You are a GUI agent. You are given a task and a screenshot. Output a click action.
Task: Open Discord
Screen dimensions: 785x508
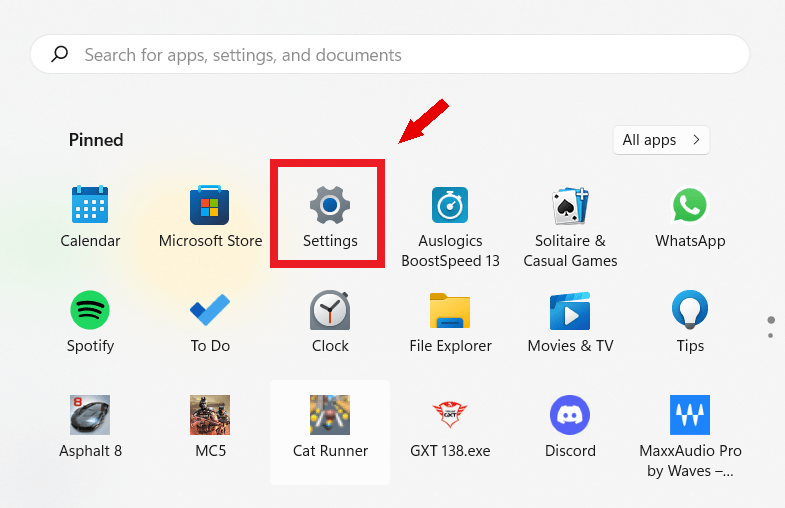pyautogui.click(x=570, y=427)
